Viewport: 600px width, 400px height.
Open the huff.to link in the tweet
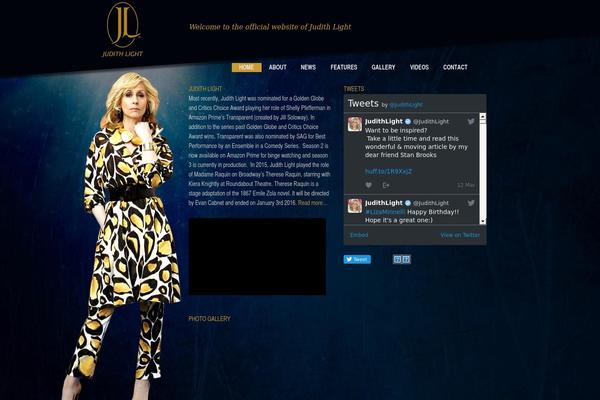pyautogui.click(x=388, y=171)
